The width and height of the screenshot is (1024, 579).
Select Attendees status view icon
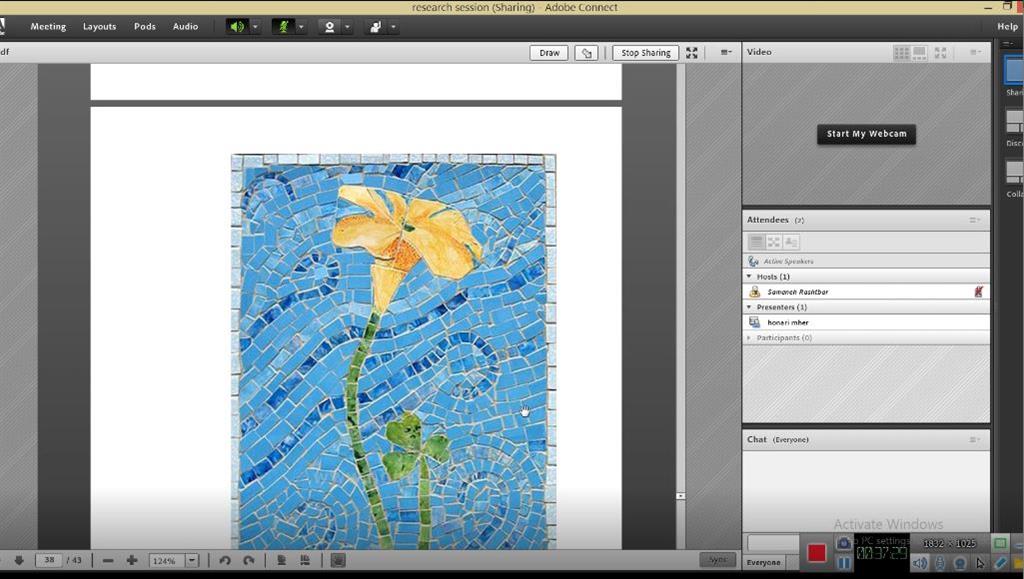pos(791,242)
